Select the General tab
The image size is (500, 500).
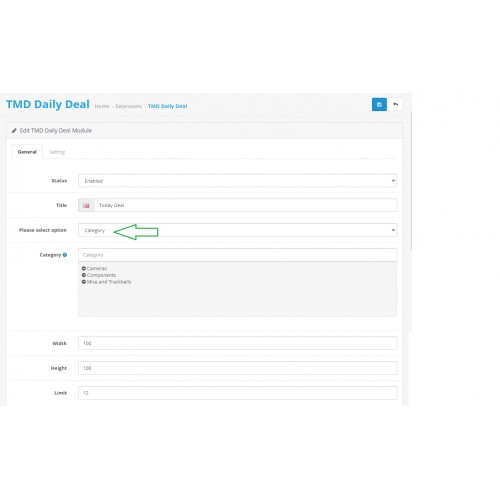(x=27, y=152)
